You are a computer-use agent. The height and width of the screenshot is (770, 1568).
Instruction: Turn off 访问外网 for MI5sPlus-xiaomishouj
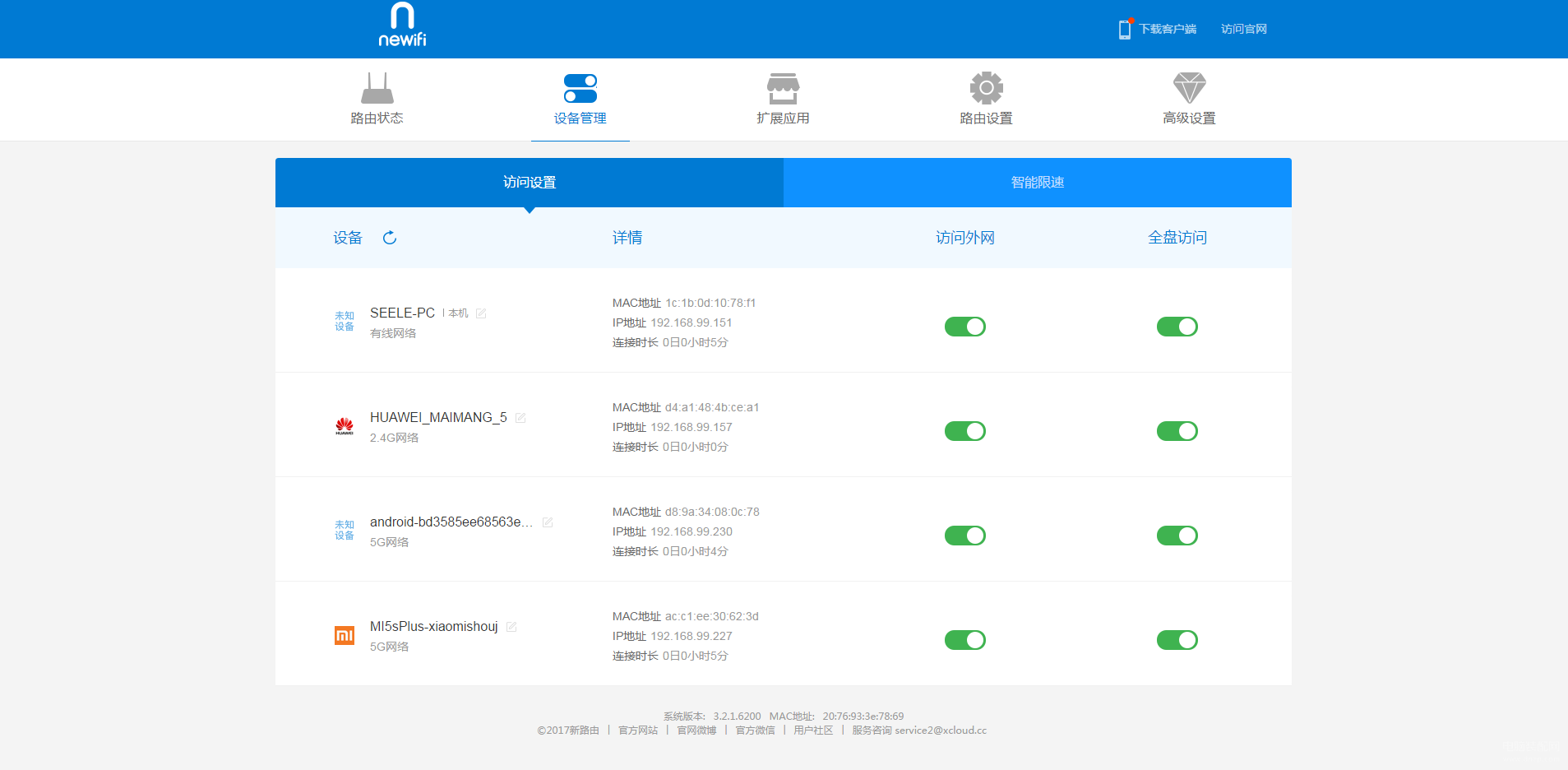(x=964, y=640)
